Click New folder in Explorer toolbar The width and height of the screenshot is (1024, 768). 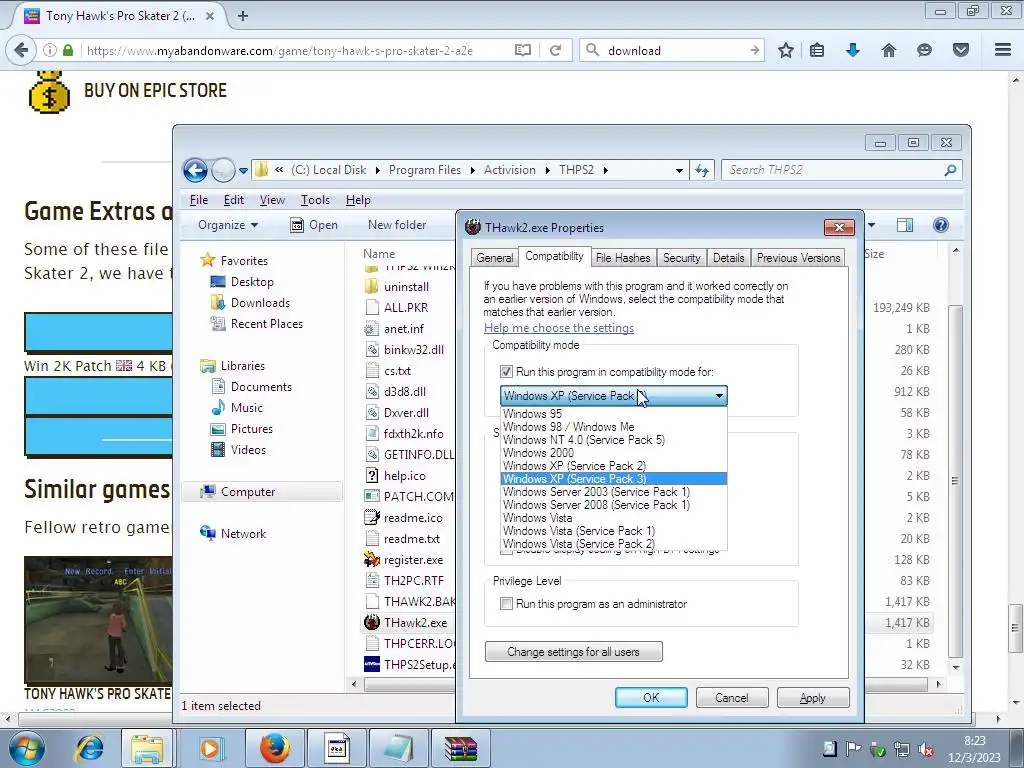point(397,225)
